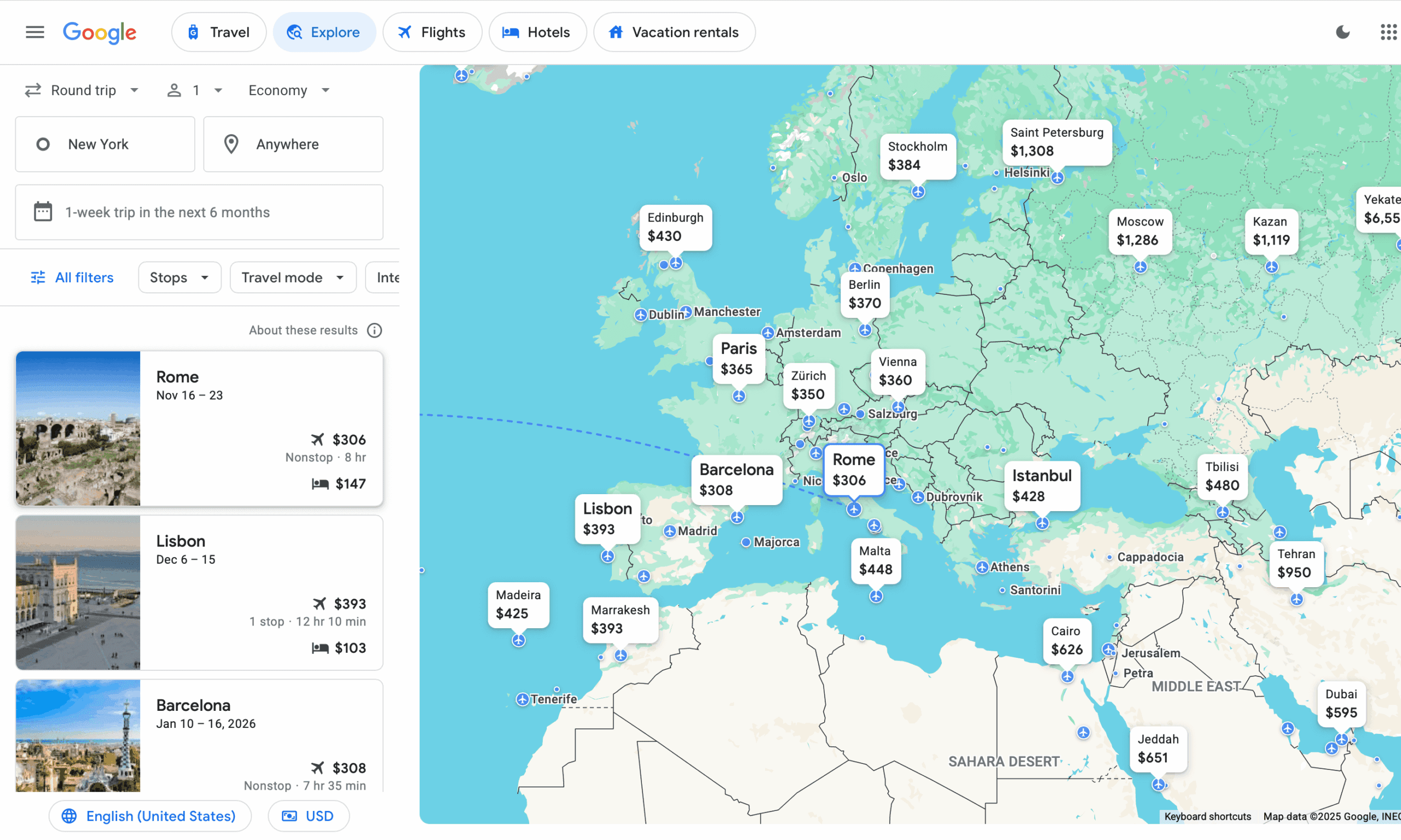Click Athens airport pin icon
This screenshot has height=840, width=1401.
[982, 567]
